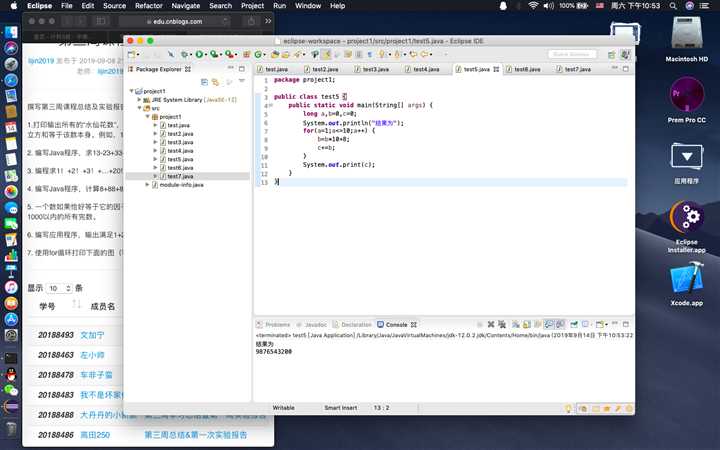The width and height of the screenshot is (720, 450).
Task: Open the Open Type dialog icon
Action: click(276, 54)
